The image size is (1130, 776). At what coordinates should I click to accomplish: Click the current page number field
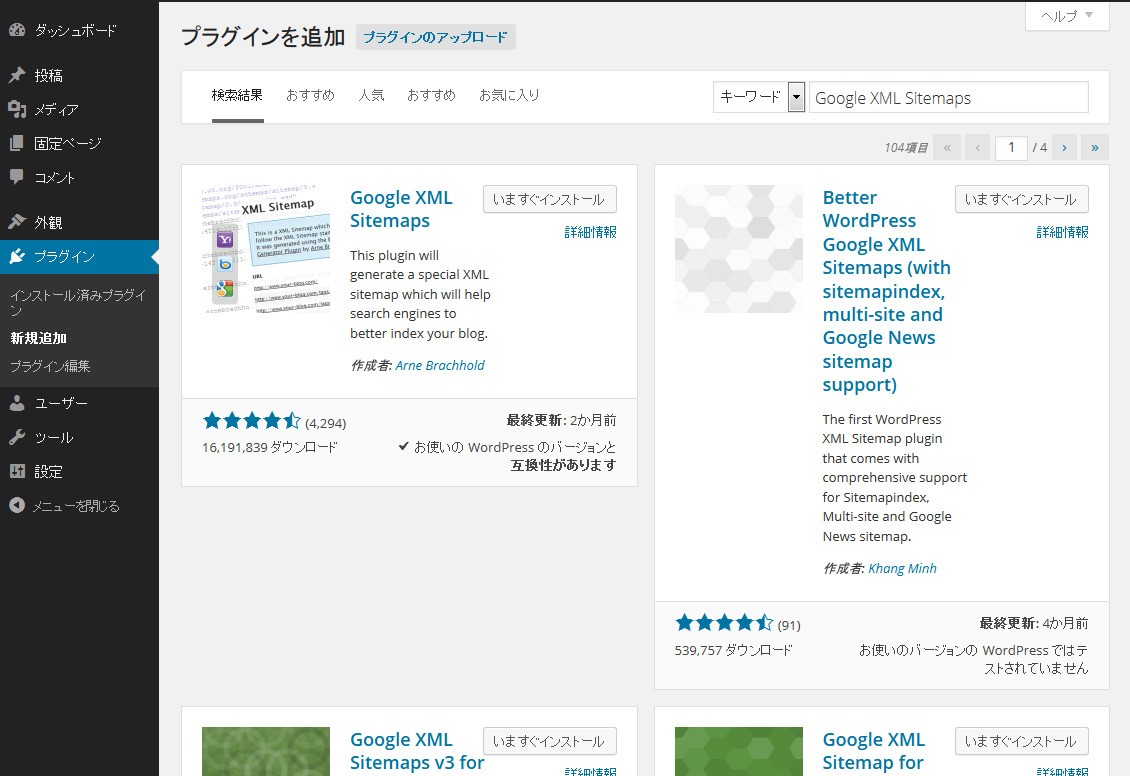[x=1011, y=148]
